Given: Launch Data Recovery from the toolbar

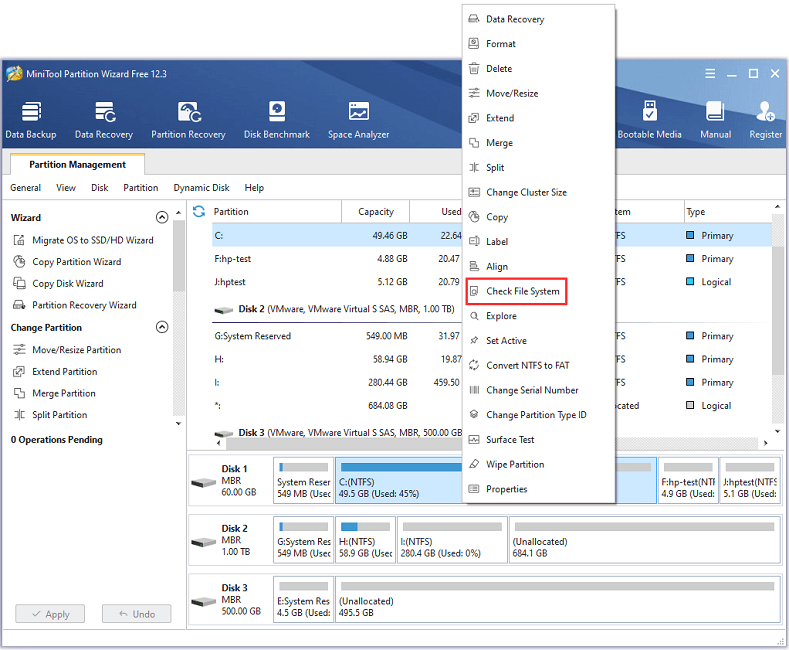Looking at the screenshot, I should click(x=104, y=120).
